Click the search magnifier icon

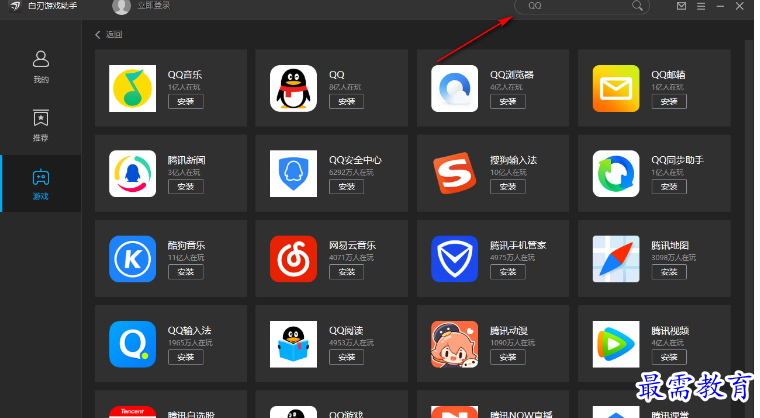point(637,6)
